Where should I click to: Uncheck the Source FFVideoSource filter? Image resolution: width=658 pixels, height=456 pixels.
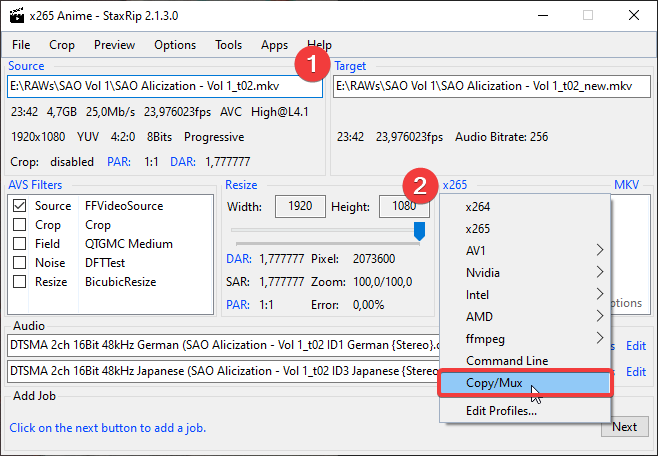[20, 206]
